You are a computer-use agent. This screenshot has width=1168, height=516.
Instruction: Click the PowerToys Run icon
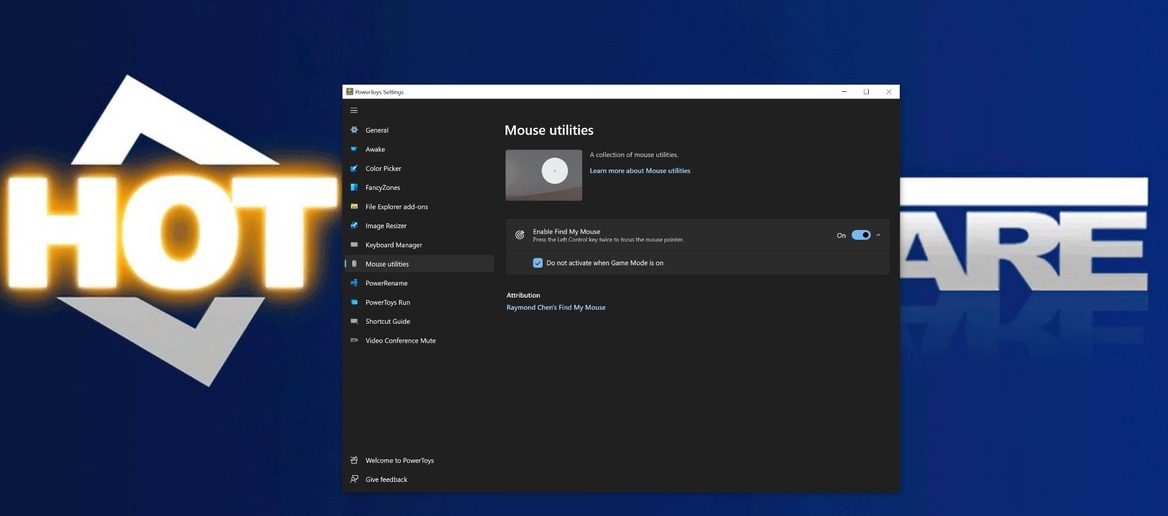point(354,302)
